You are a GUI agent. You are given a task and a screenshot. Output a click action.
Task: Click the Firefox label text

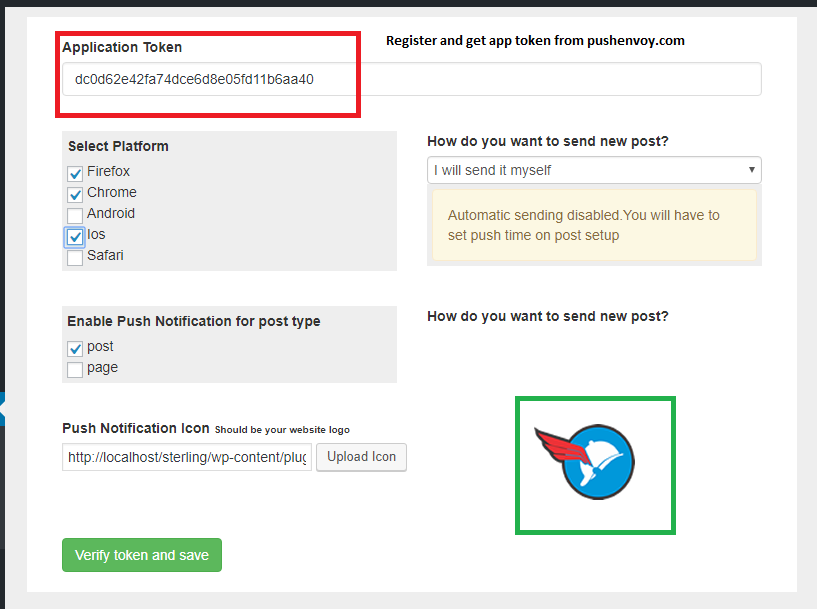(x=108, y=171)
